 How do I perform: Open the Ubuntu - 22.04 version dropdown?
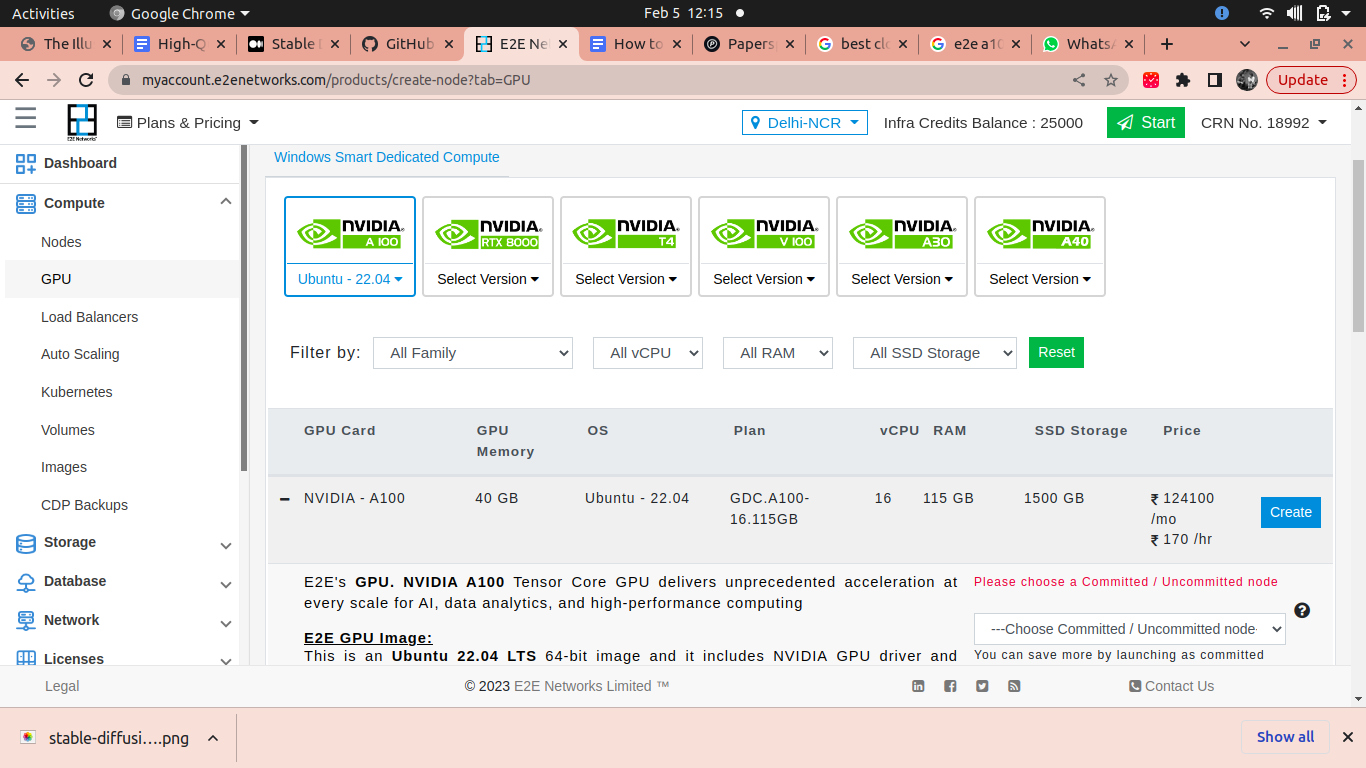[350, 279]
